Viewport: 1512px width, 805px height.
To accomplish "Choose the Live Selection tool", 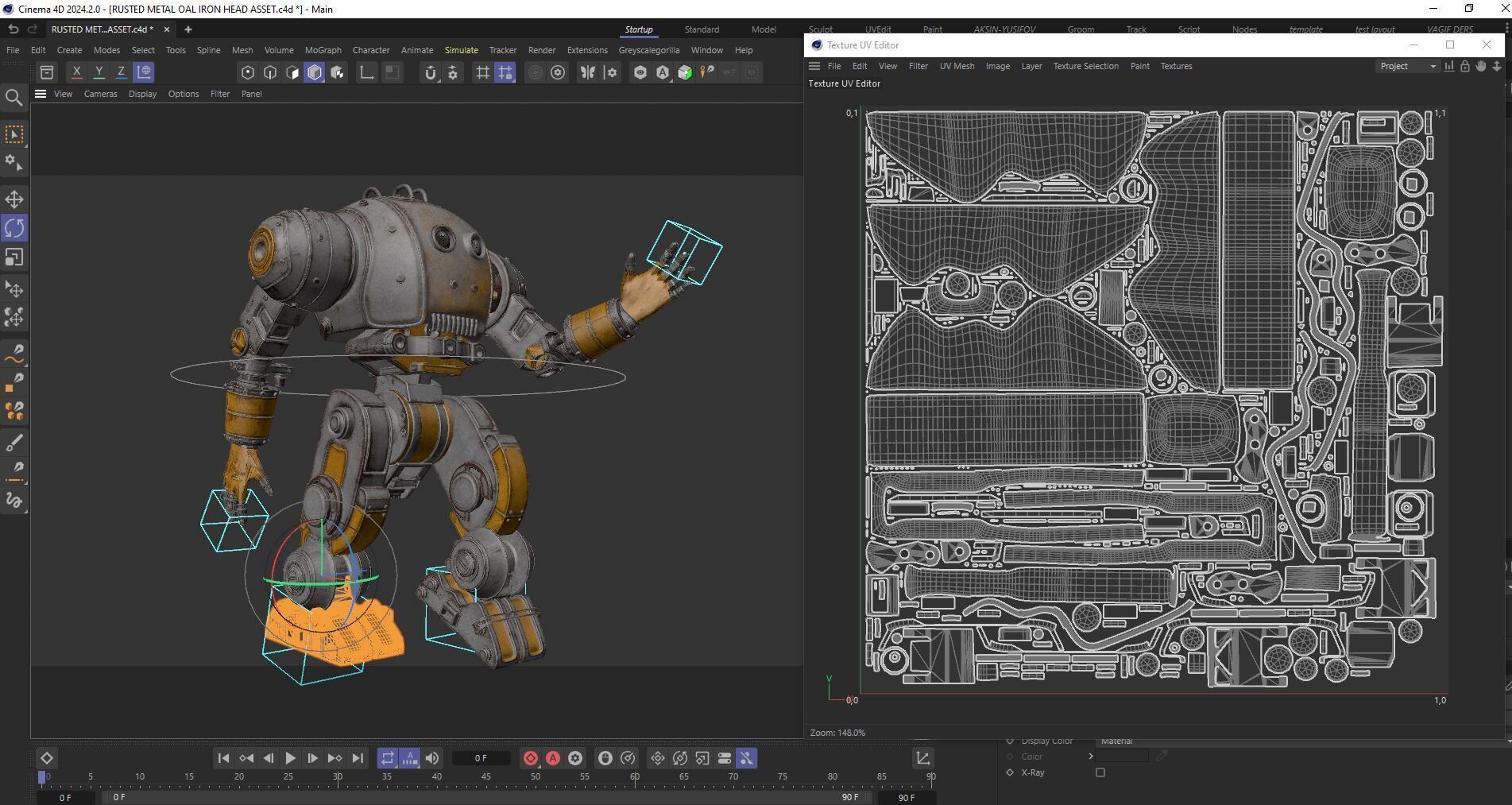I will point(14,134).
